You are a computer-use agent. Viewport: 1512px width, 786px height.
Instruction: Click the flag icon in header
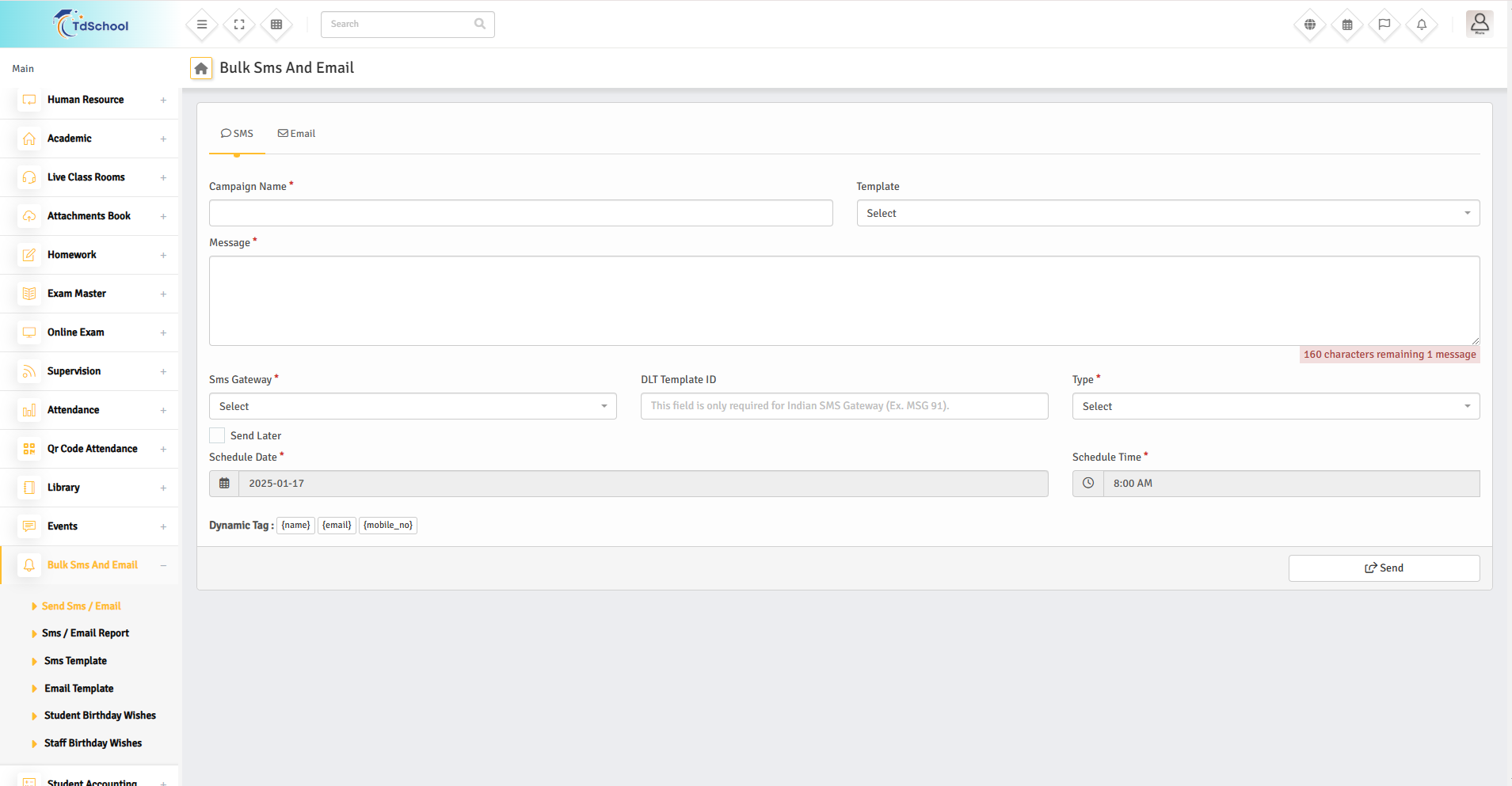click(x=1384, y=25)
